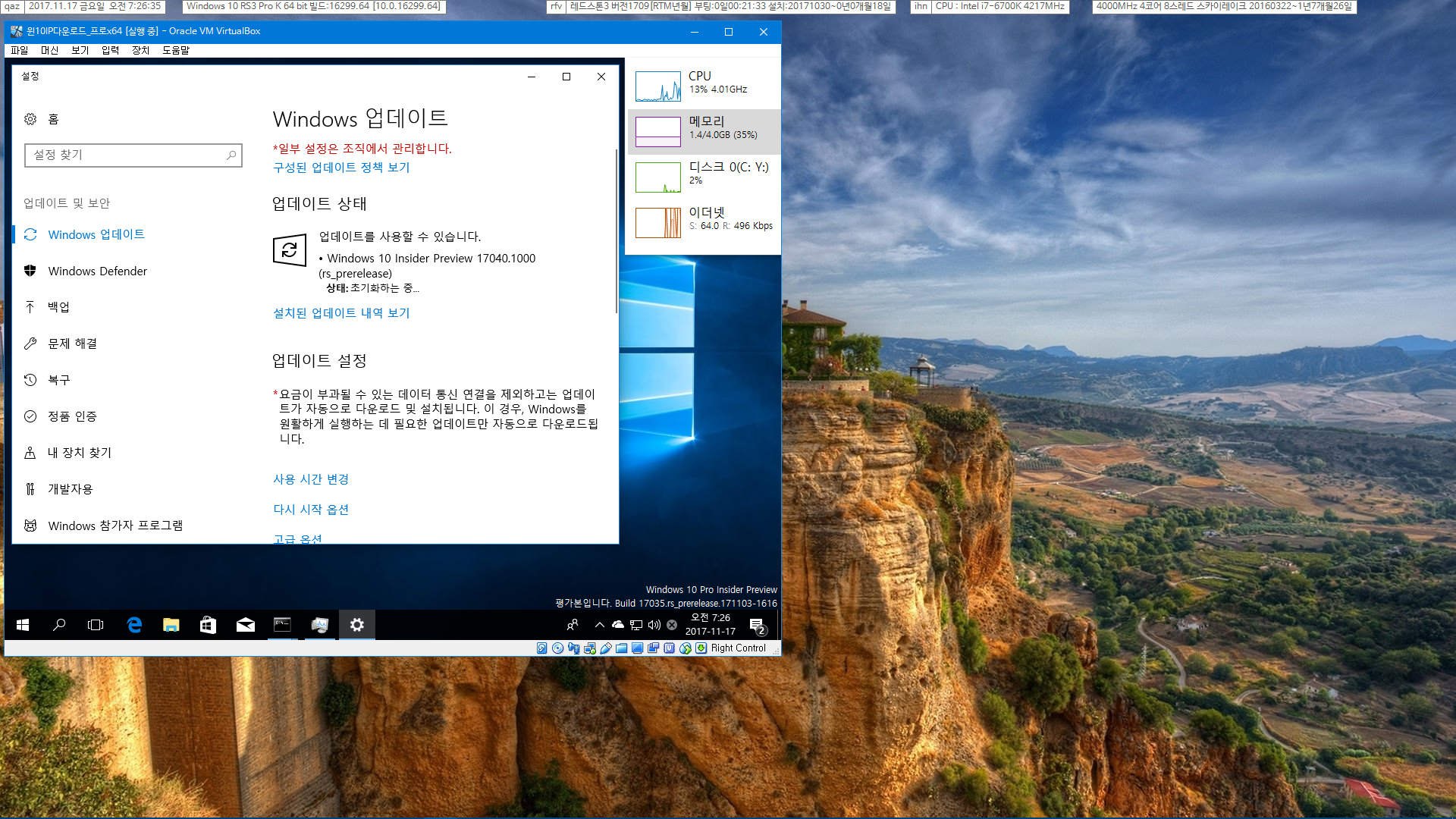This screenshot has height=819, width=1456.
Task: Open Task View on guest taskbar
Action: (96, 625)
